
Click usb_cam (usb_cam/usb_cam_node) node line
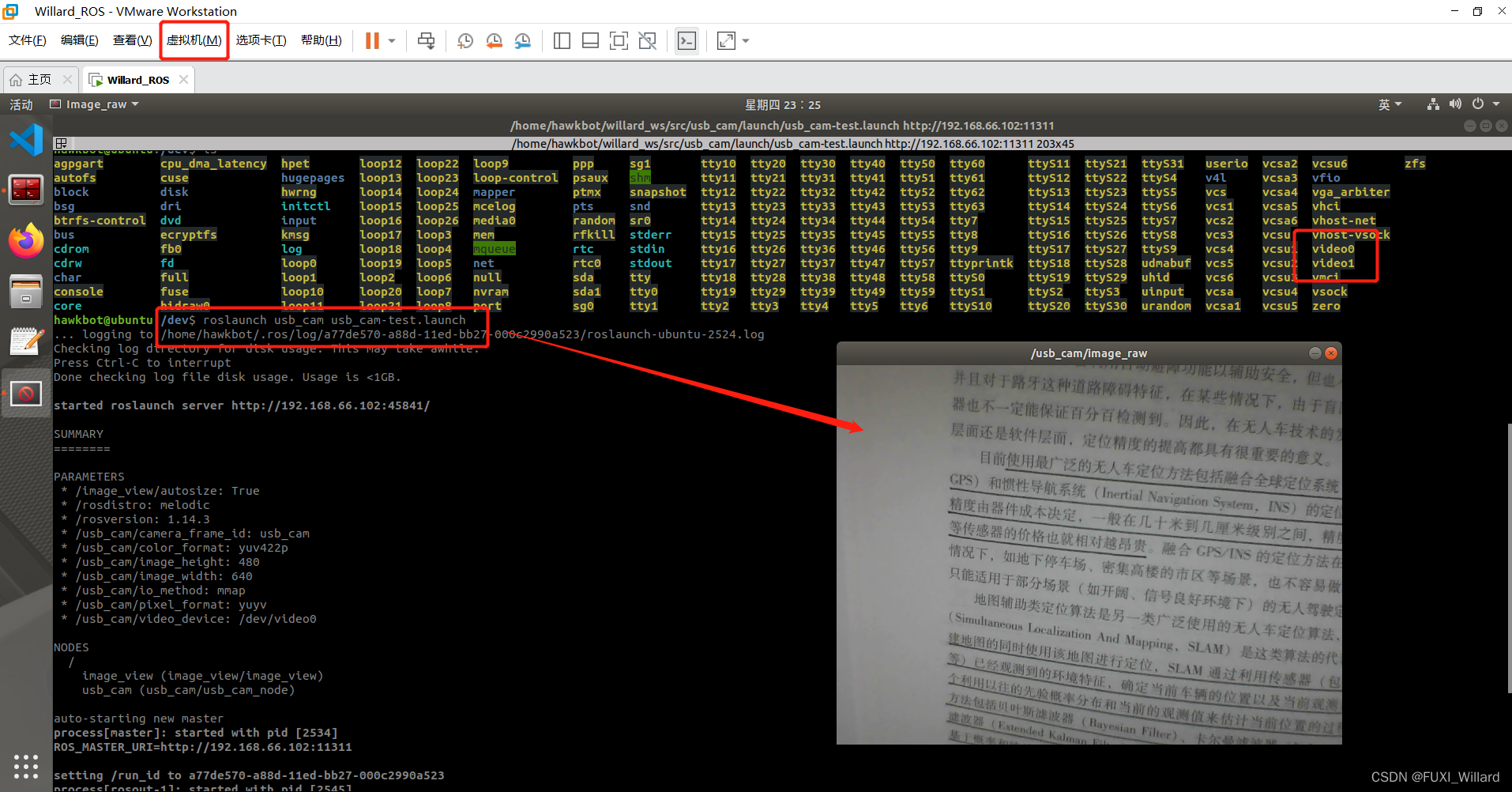pyautogui.click(x=188, y=690)
